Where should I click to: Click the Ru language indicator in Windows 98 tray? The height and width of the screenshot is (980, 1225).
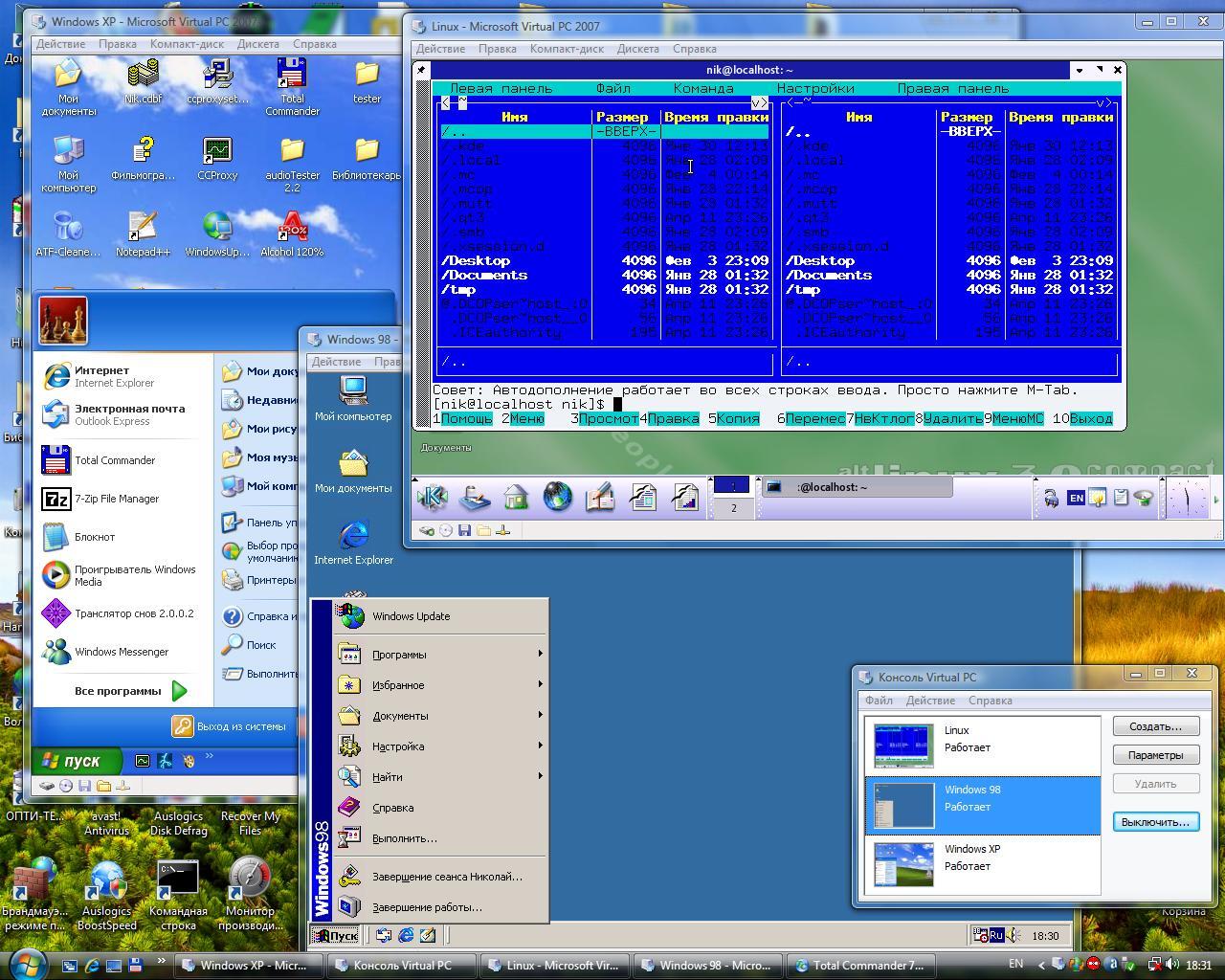tap(996, 935)
